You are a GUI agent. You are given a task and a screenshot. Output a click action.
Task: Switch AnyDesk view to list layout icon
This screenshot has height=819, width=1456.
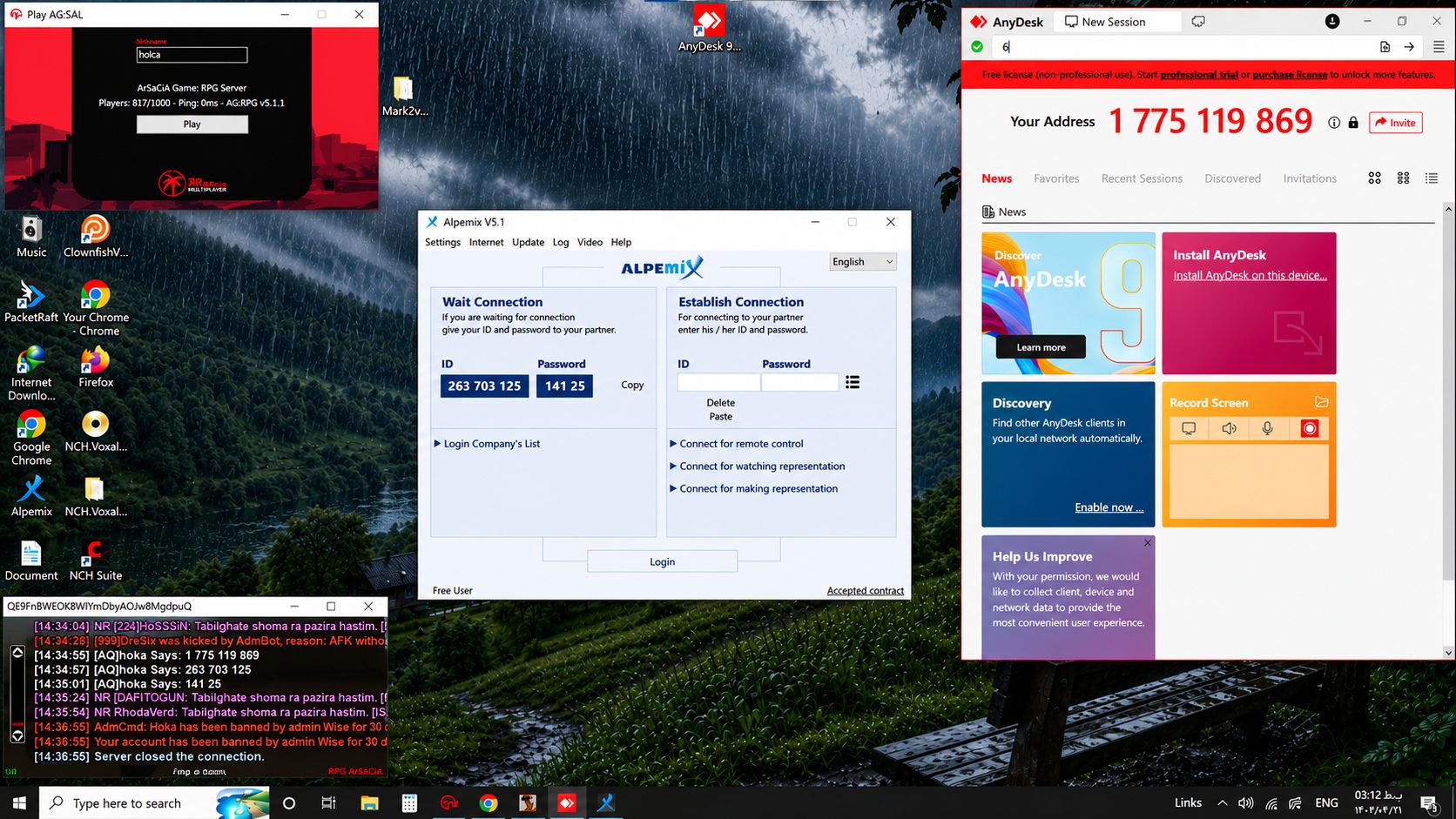tap(1432, 178)
